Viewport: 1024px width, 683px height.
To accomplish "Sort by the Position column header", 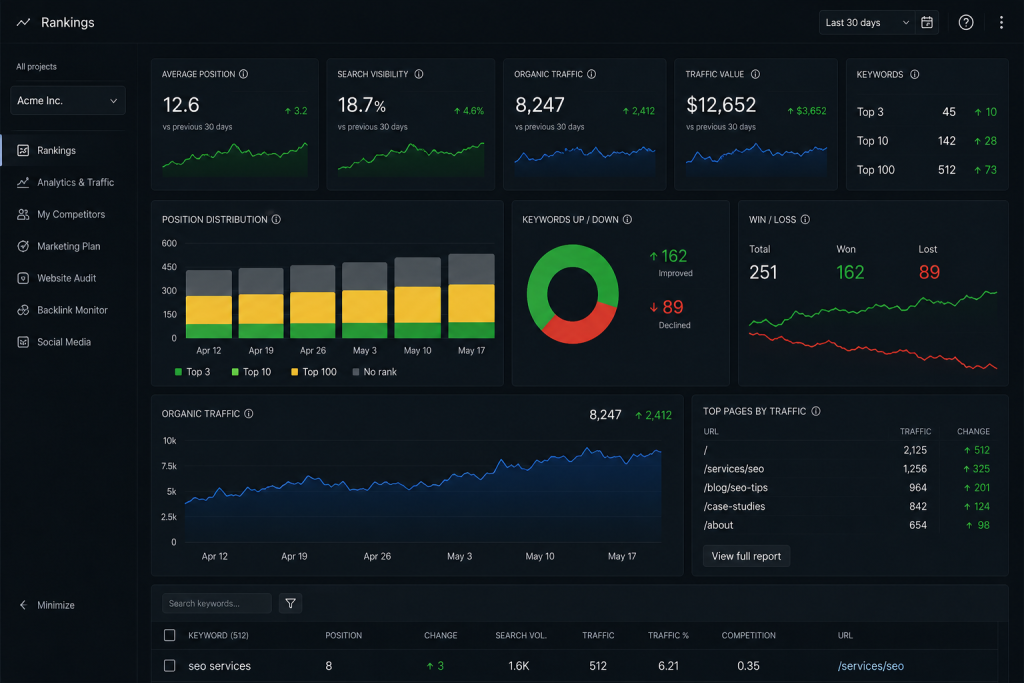I will point(344,635).
